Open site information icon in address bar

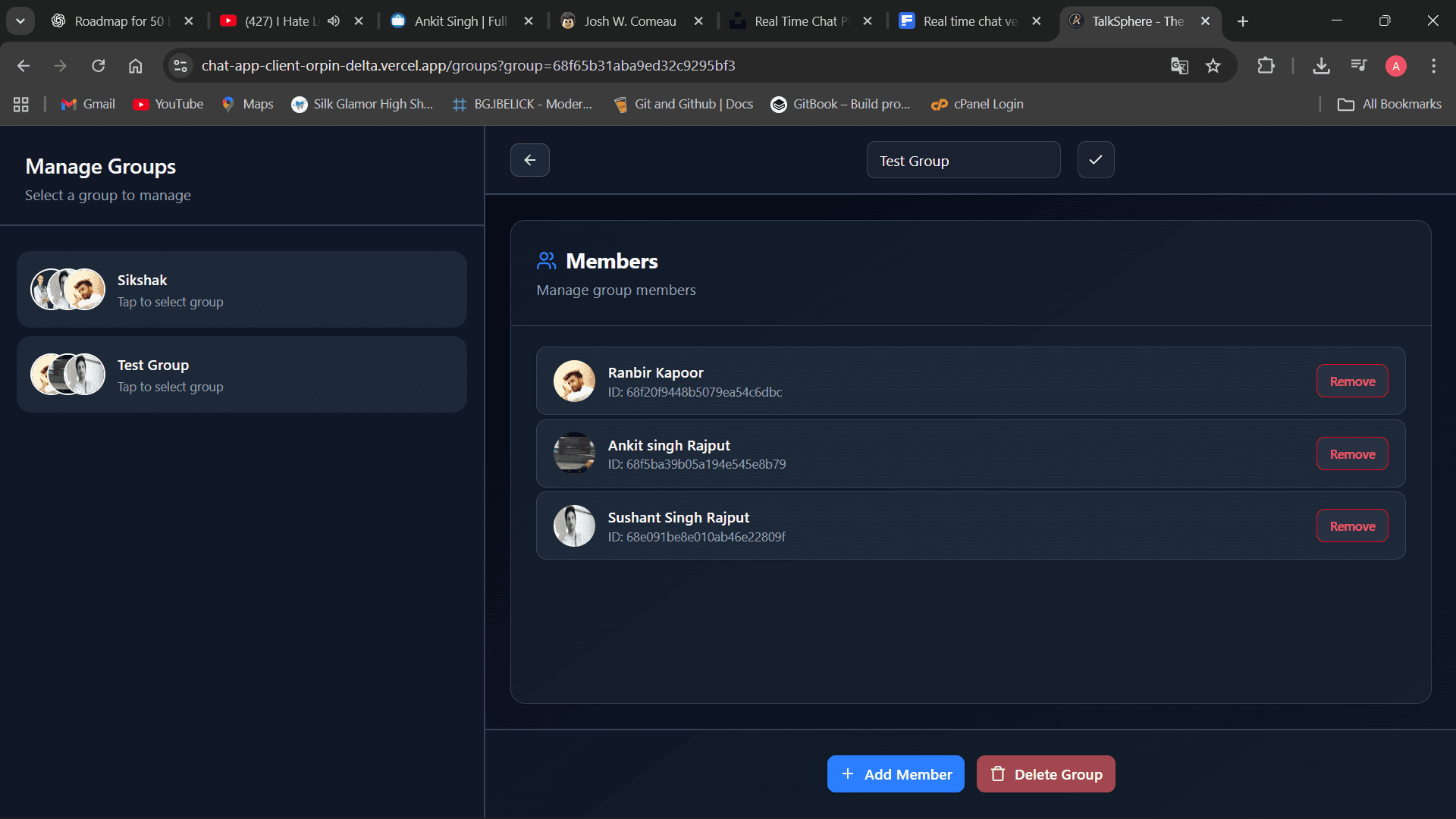(x=180, y=66)
